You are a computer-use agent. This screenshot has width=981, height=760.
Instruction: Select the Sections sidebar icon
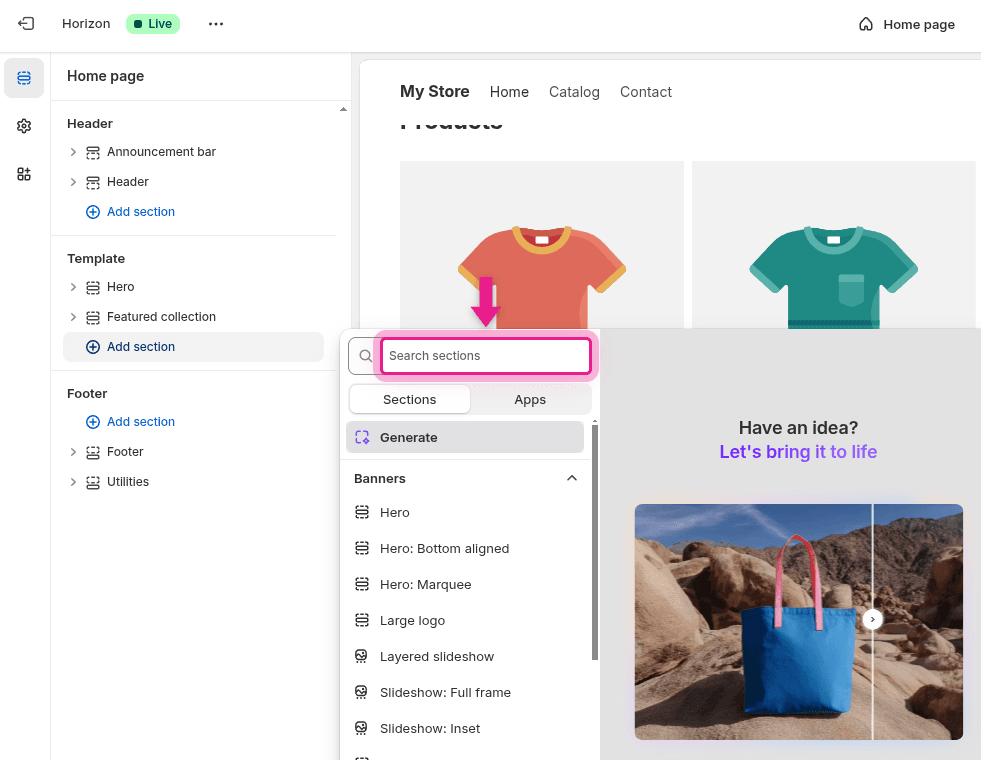pos(24,78)
